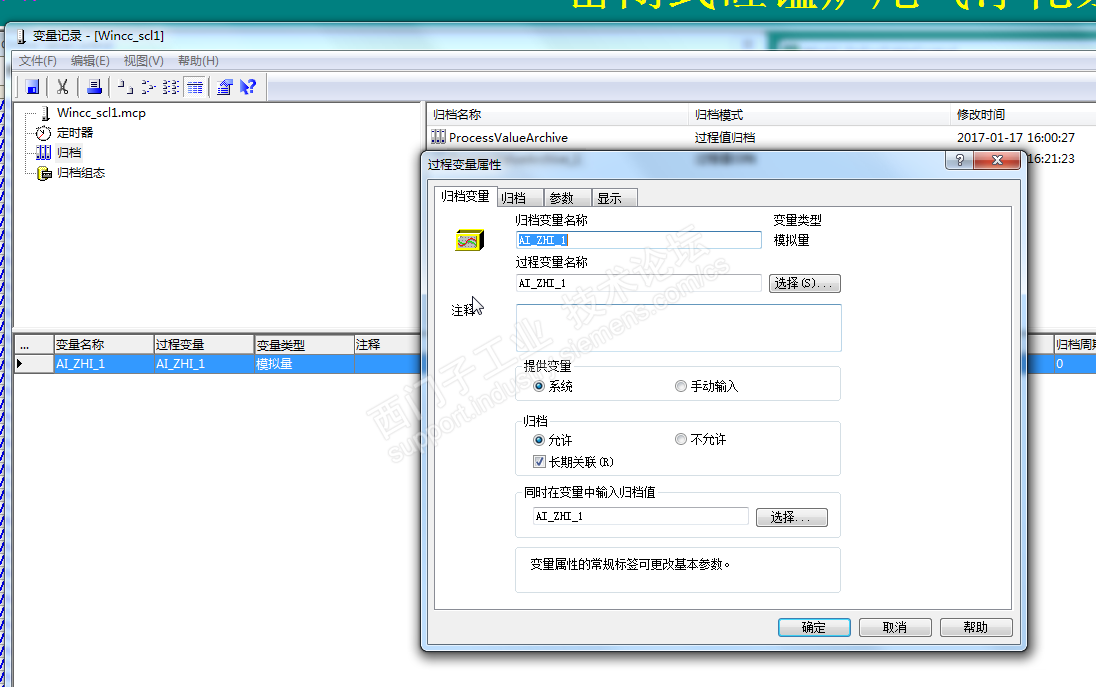Open properties toolbar icon
This screenshot has height=687, width=1096.
click(224, 87)
